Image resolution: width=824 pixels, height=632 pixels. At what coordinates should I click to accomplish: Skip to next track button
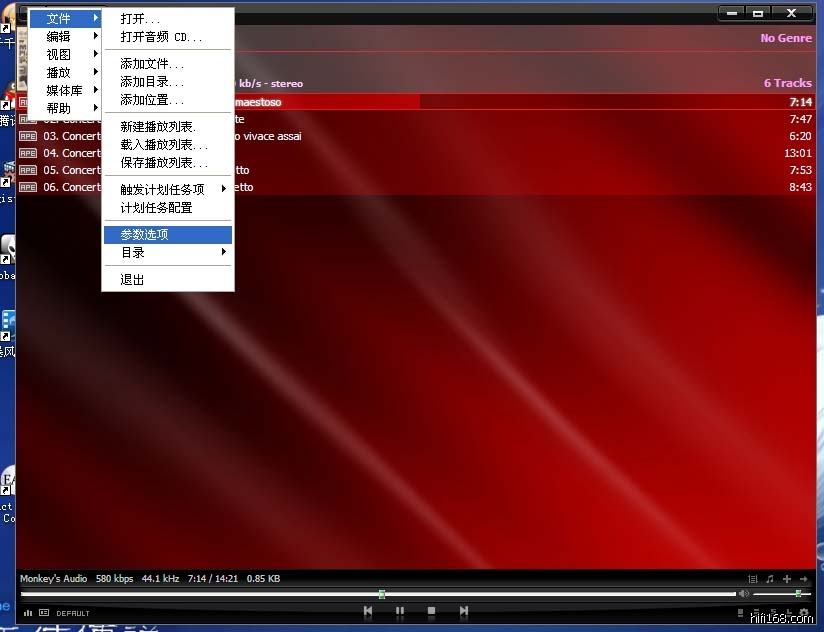pyautogui.click(x=464, y=611)
